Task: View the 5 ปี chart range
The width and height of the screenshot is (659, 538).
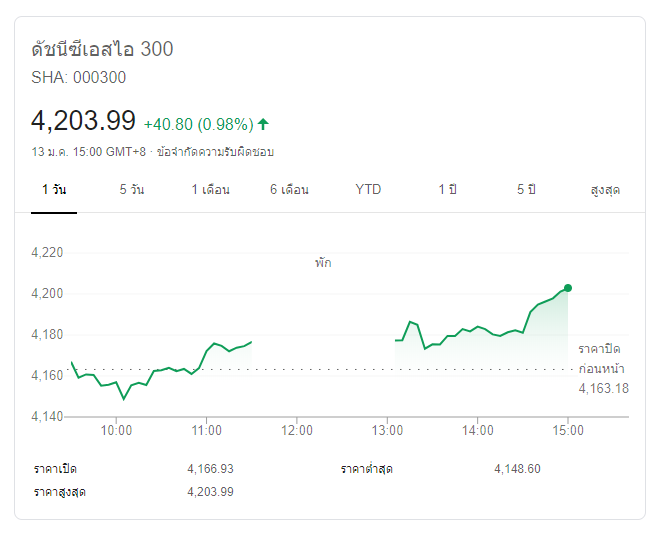Action: 526,189
